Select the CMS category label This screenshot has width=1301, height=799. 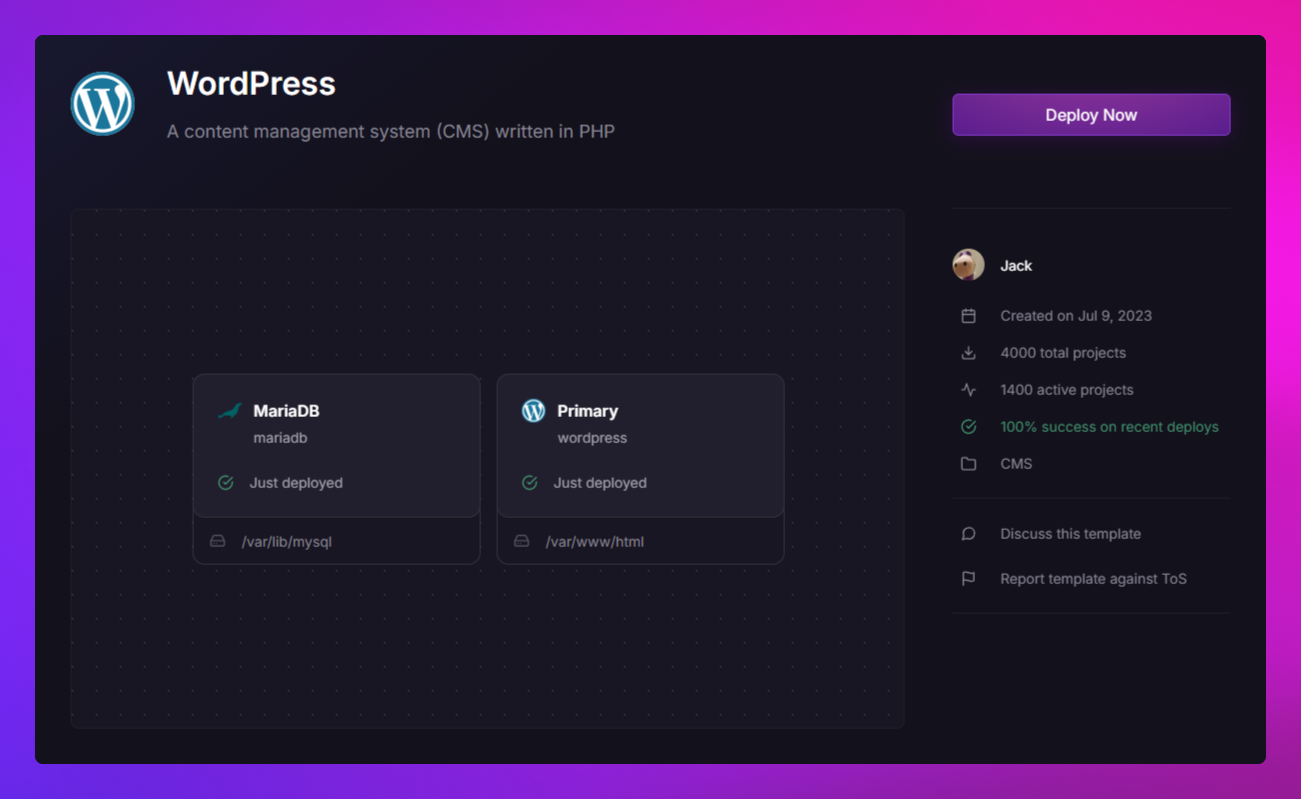[1016, 464]
